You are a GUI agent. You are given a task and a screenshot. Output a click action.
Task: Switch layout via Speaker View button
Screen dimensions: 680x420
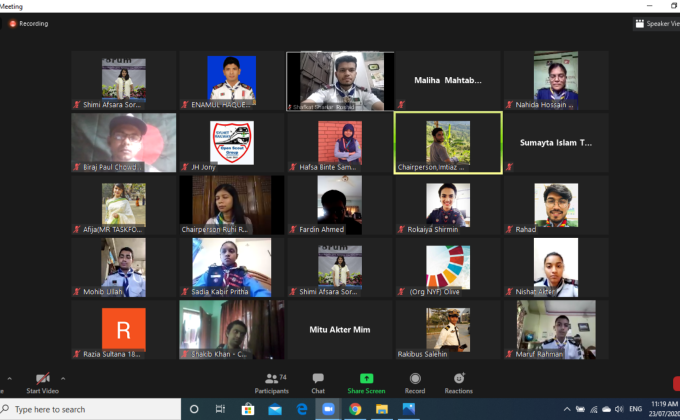click(x=656, y=24)
